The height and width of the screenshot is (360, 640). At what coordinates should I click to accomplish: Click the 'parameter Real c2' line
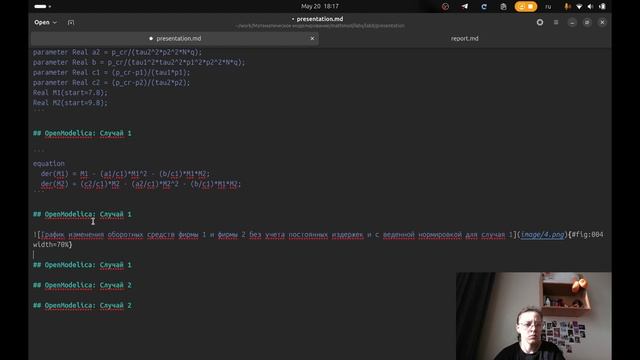[111, 82]
